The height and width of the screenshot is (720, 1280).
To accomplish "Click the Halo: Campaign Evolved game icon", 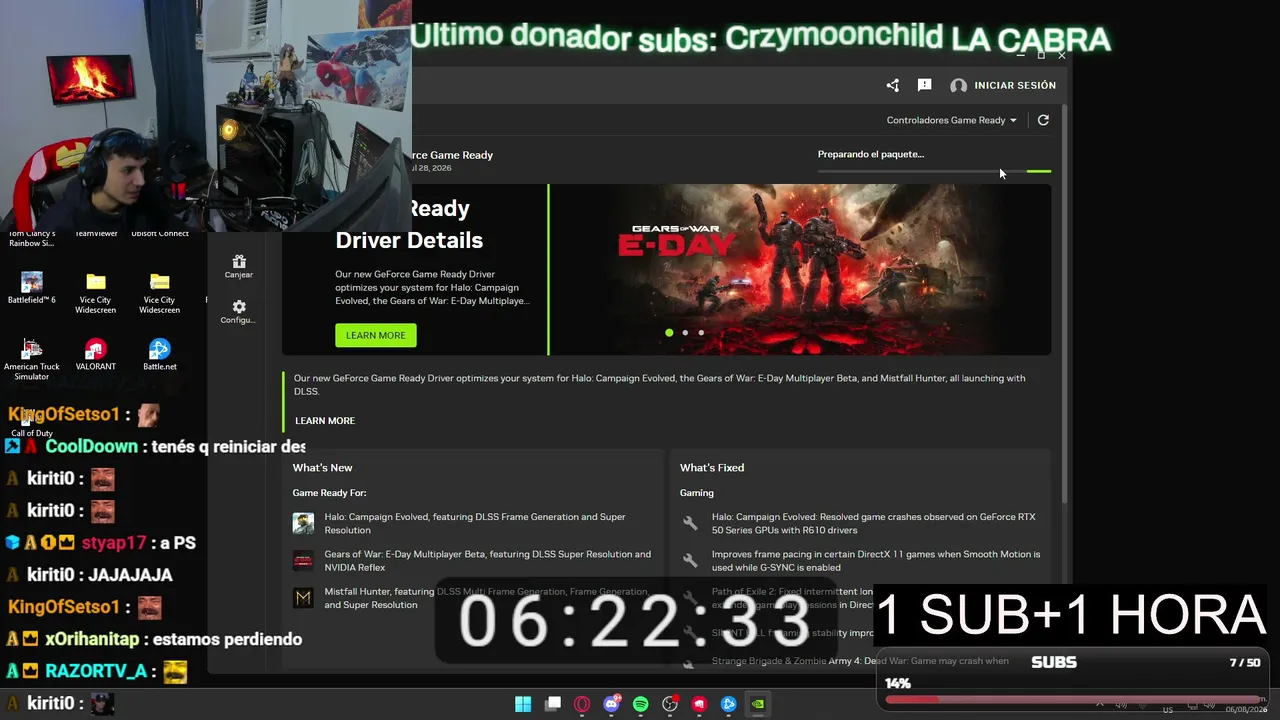I will tap(303, 523).
